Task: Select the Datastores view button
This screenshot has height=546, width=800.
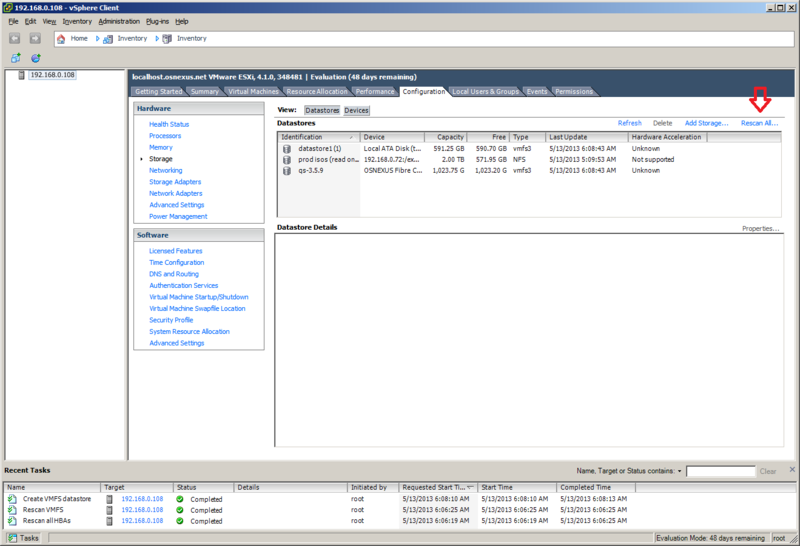Action: click(322, 110)
